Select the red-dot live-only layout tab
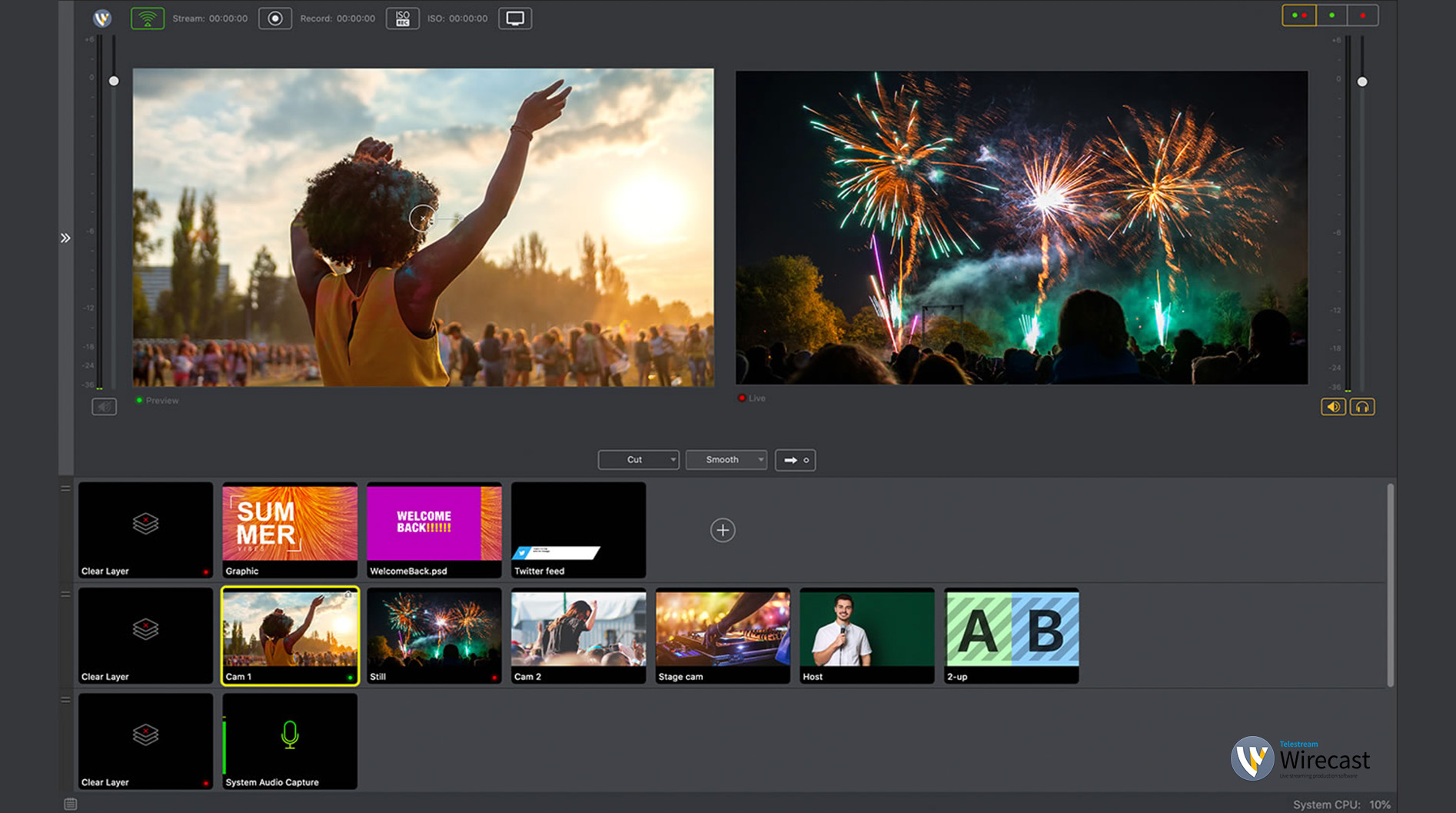 (1362, 15)
